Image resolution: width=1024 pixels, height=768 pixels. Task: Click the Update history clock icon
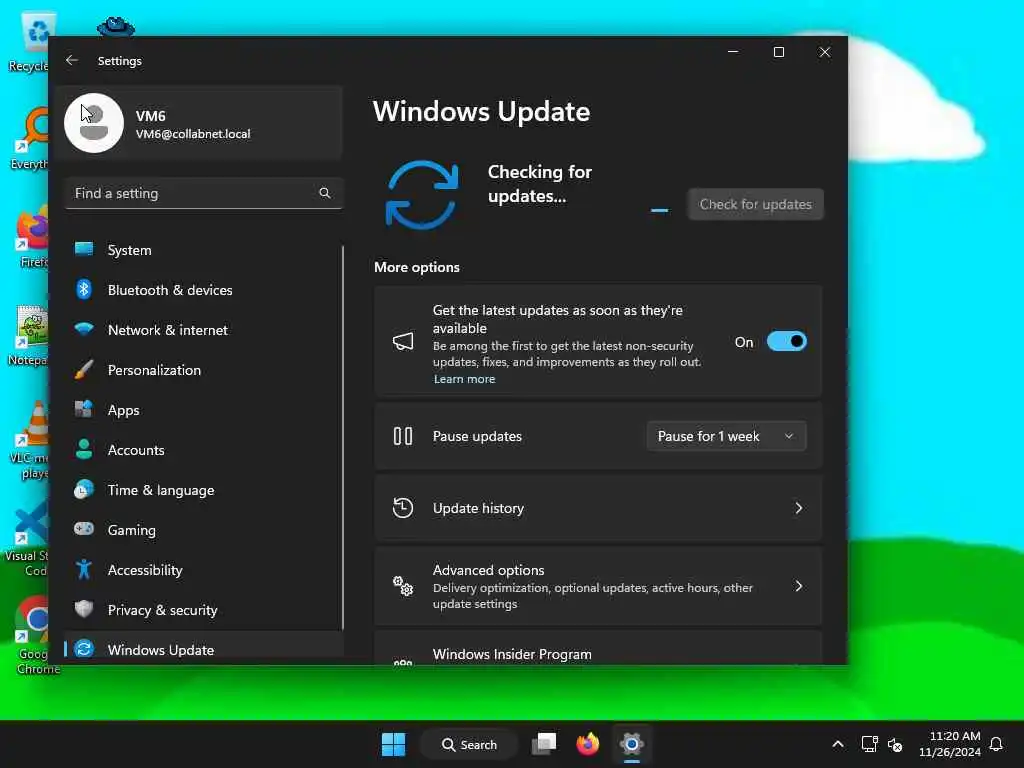click(x=403, y=507)
